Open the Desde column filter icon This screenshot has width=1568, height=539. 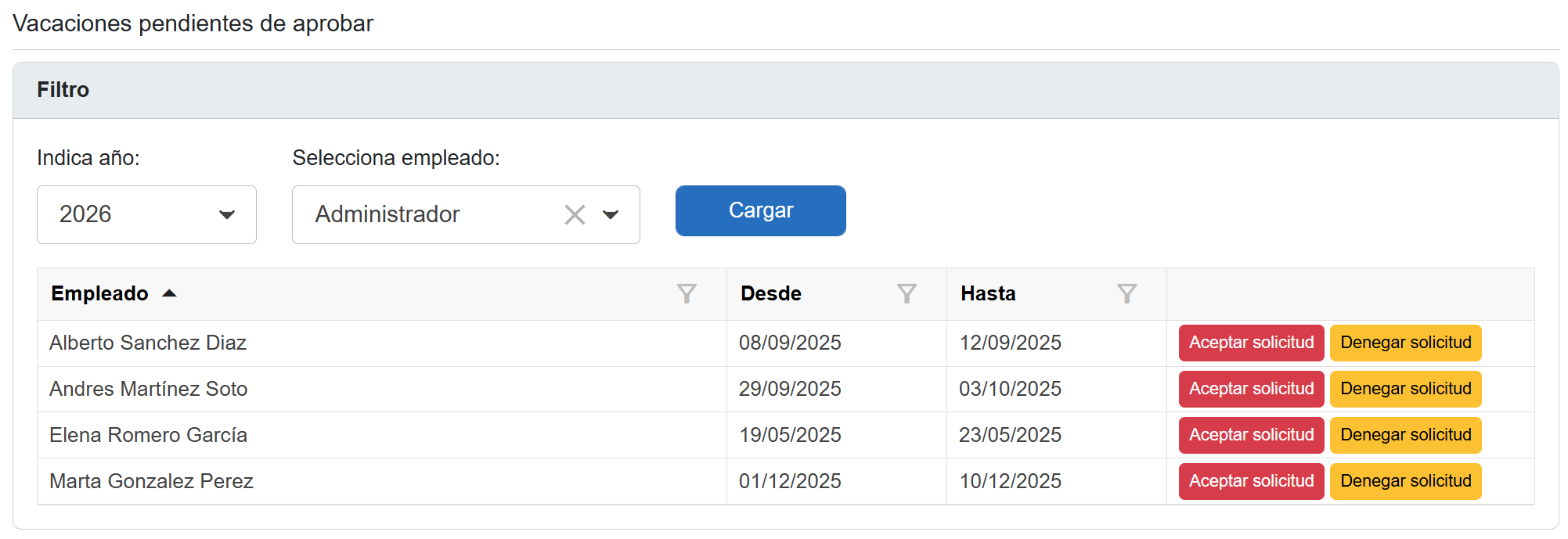tap(907, 293)
